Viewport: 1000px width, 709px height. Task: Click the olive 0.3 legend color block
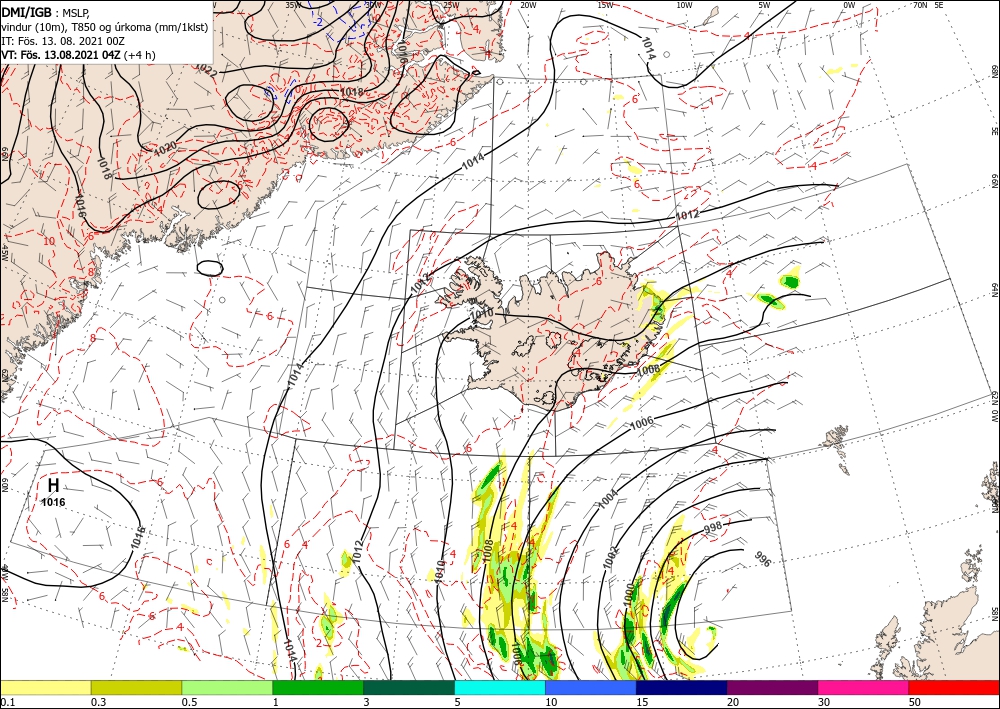(x=136, y=687)
